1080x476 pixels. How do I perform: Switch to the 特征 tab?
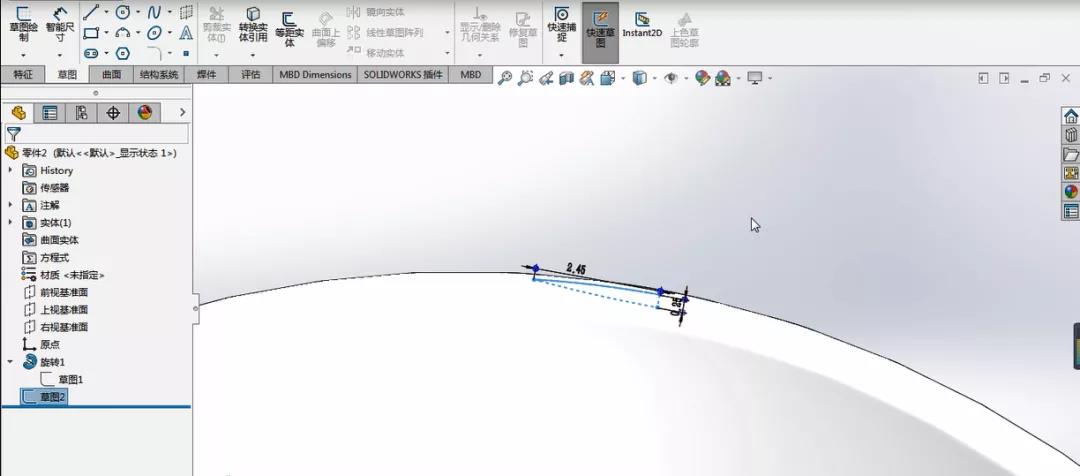pos(23,74)
